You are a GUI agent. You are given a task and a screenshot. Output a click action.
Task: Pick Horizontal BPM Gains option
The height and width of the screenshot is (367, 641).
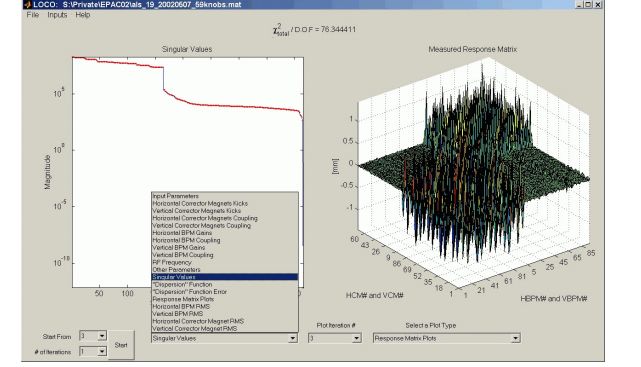pyautogui.click(x=224, y=233)
